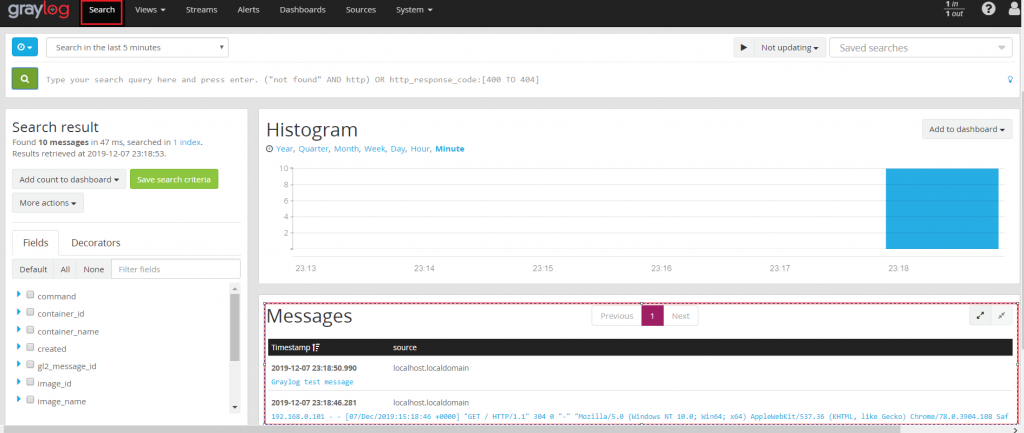Open the More actions dropdown

coord(48,203)
